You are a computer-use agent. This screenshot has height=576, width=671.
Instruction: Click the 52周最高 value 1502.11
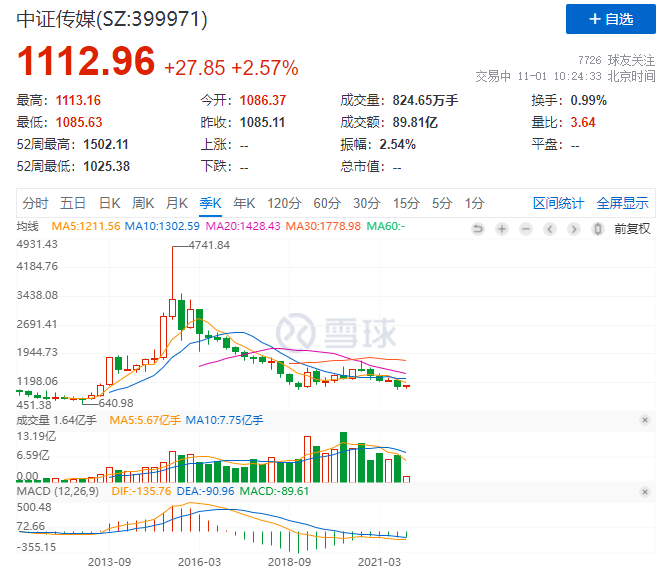click(106, 144)
